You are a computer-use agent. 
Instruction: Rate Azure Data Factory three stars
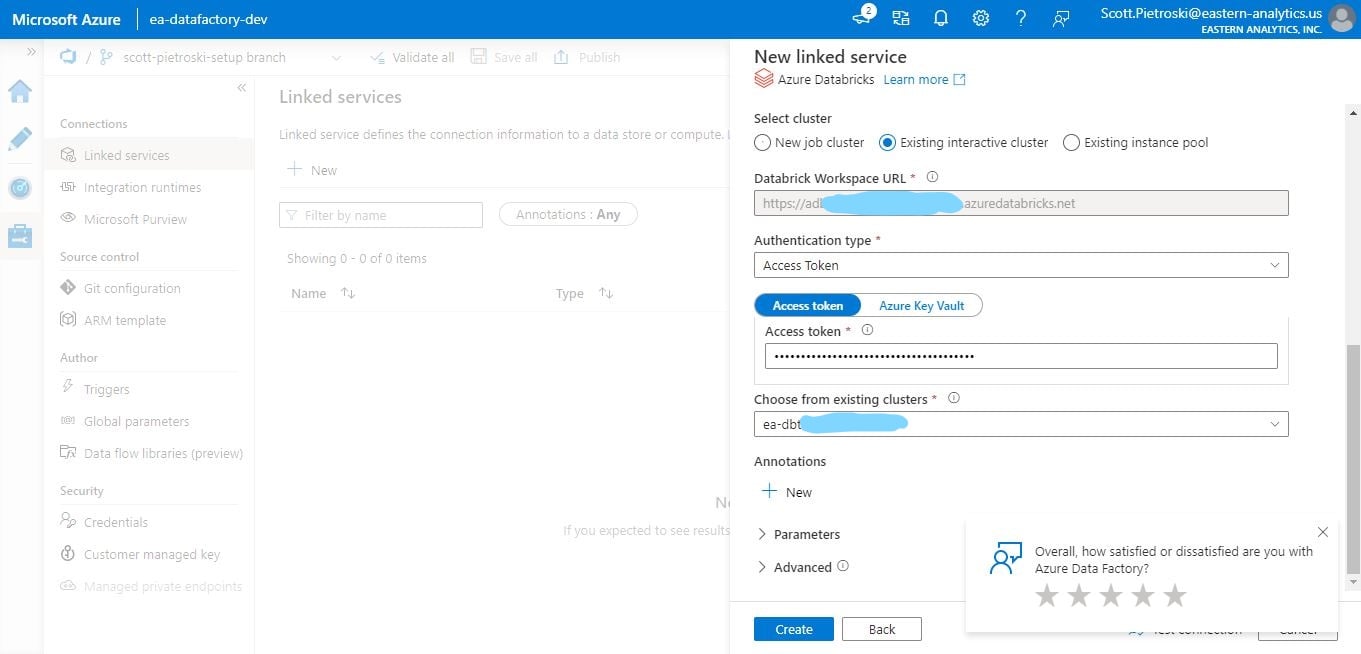coord(1111,597)
